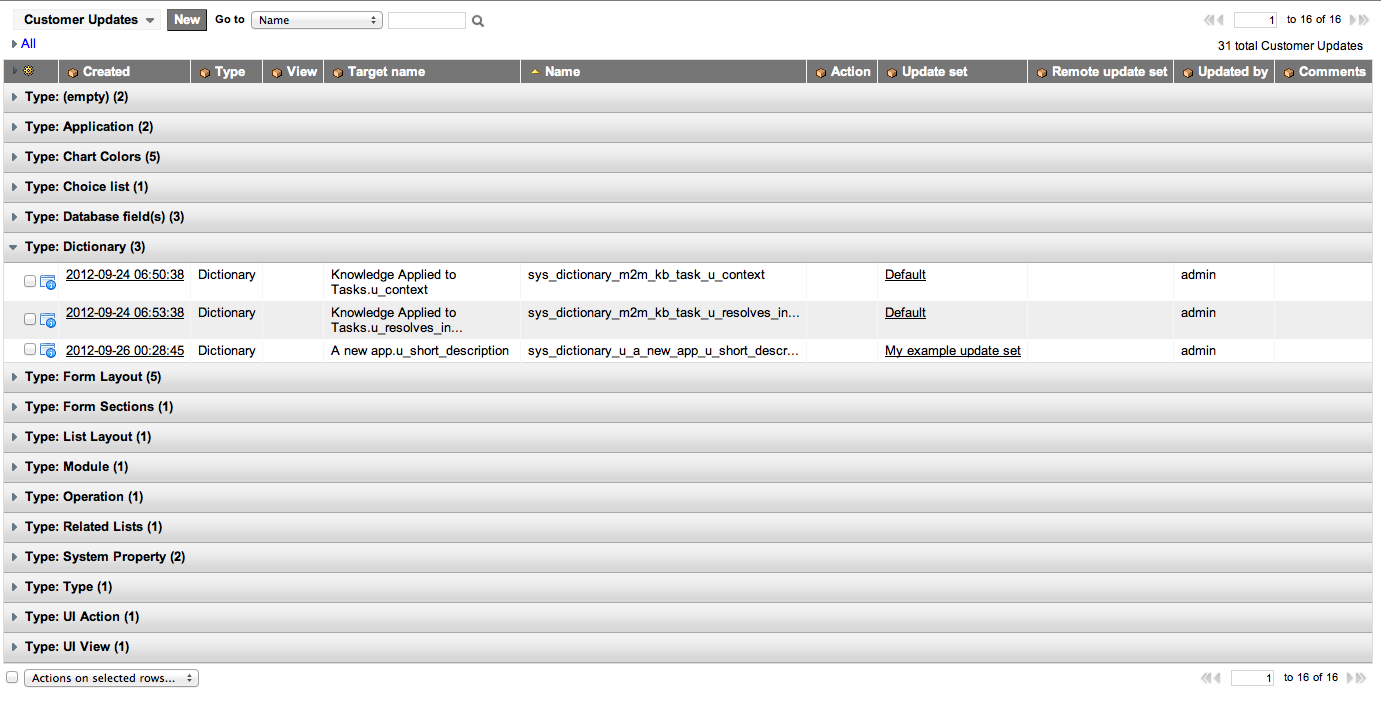Expand the Type: UI Action group
Image resolution: width=1381 pixels, height=721 pixels.
(x=13, y=617)
